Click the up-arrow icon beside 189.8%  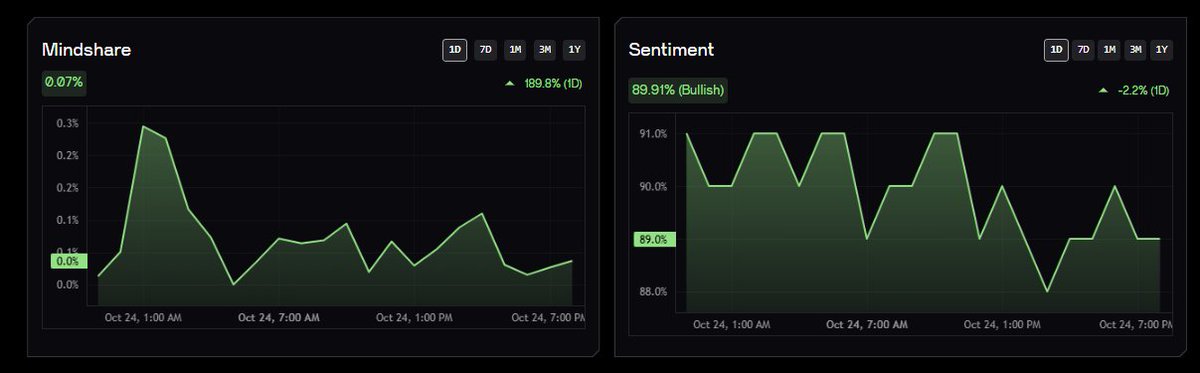(510, 84)
